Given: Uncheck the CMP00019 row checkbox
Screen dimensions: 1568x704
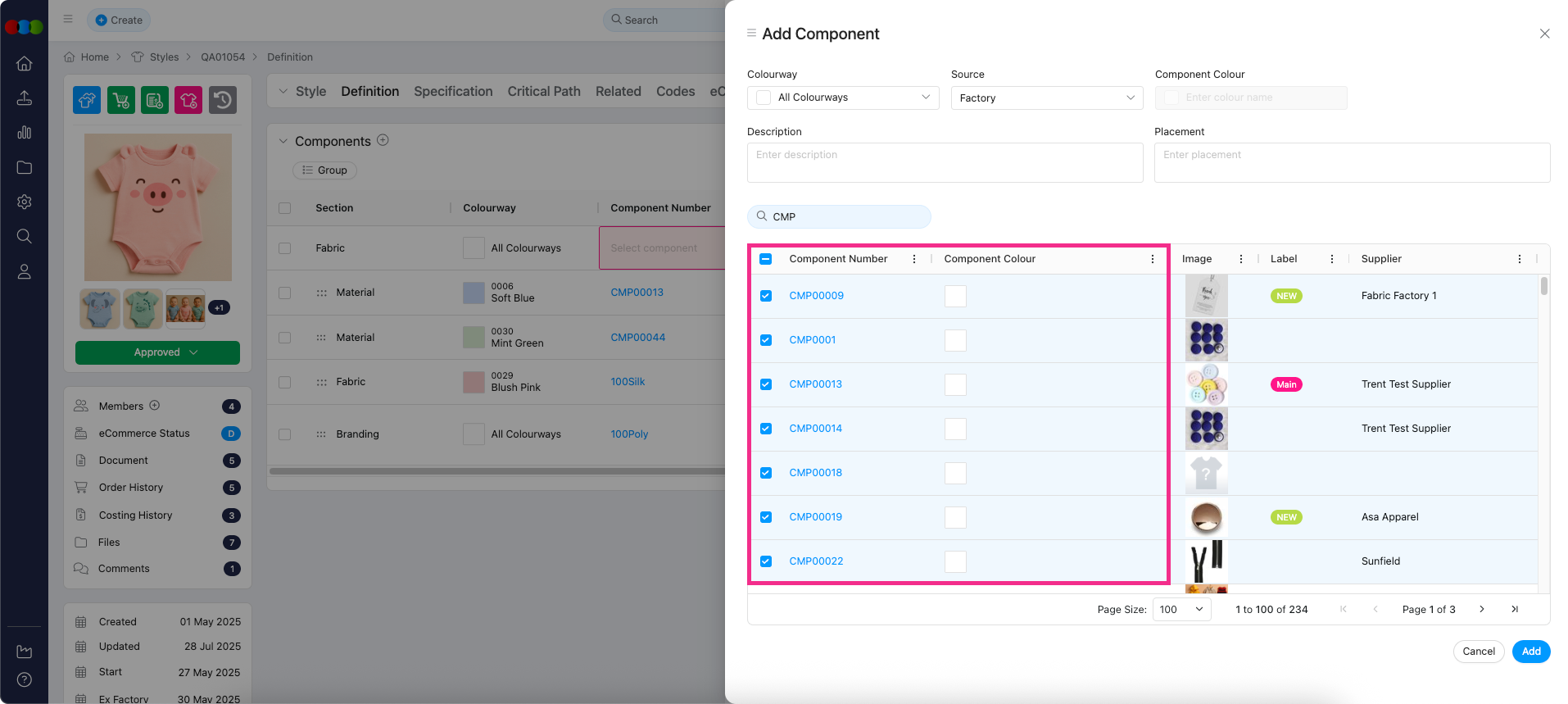Looking at the screenshot, I should (766, 517).
